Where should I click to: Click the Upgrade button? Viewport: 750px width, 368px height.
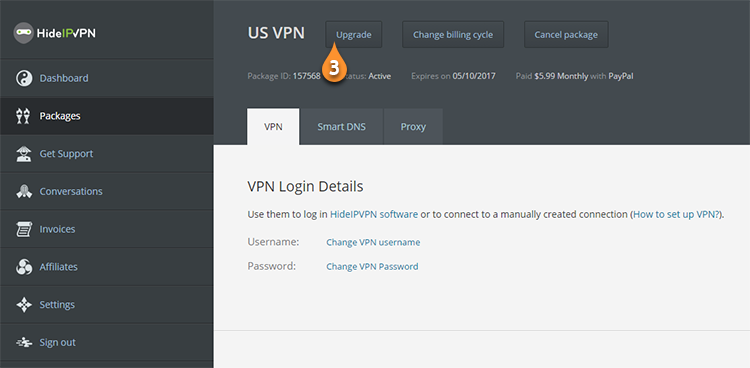353,34
